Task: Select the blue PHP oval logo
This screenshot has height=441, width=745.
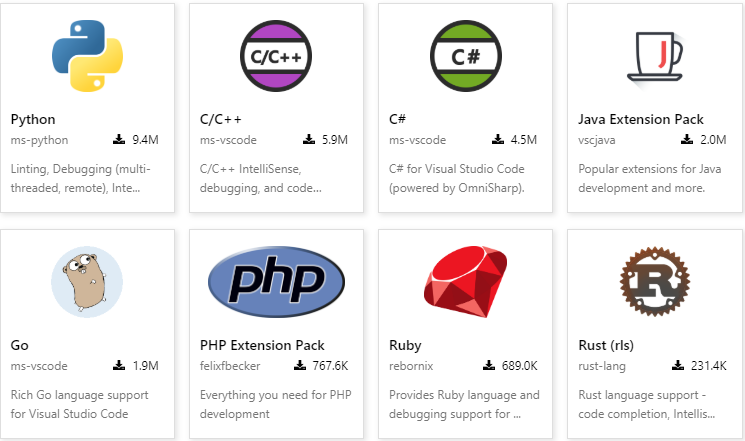Action: coord(277,282)
